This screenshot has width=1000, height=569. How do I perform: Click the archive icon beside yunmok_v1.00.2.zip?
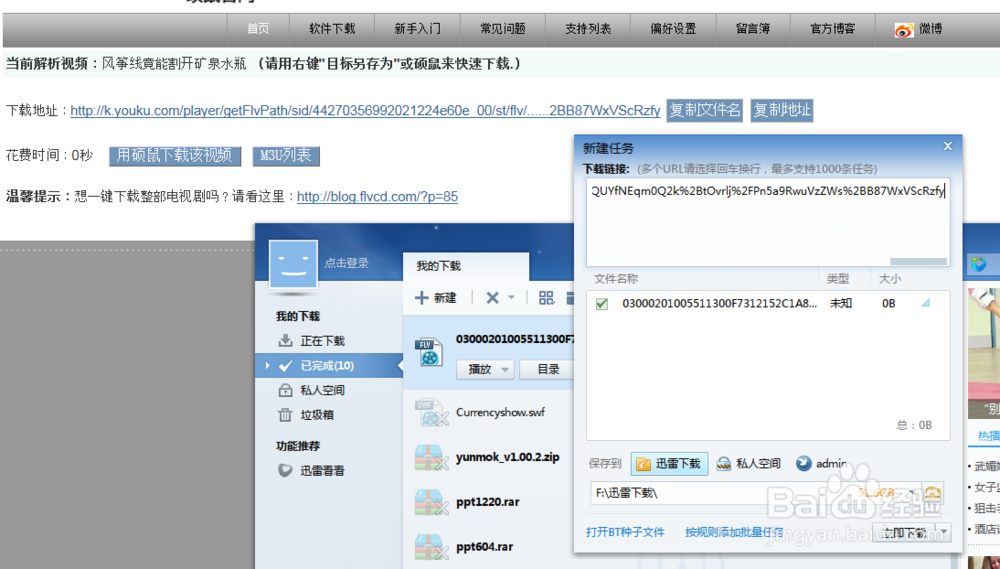pyautogui.click(x=429, y=457)
